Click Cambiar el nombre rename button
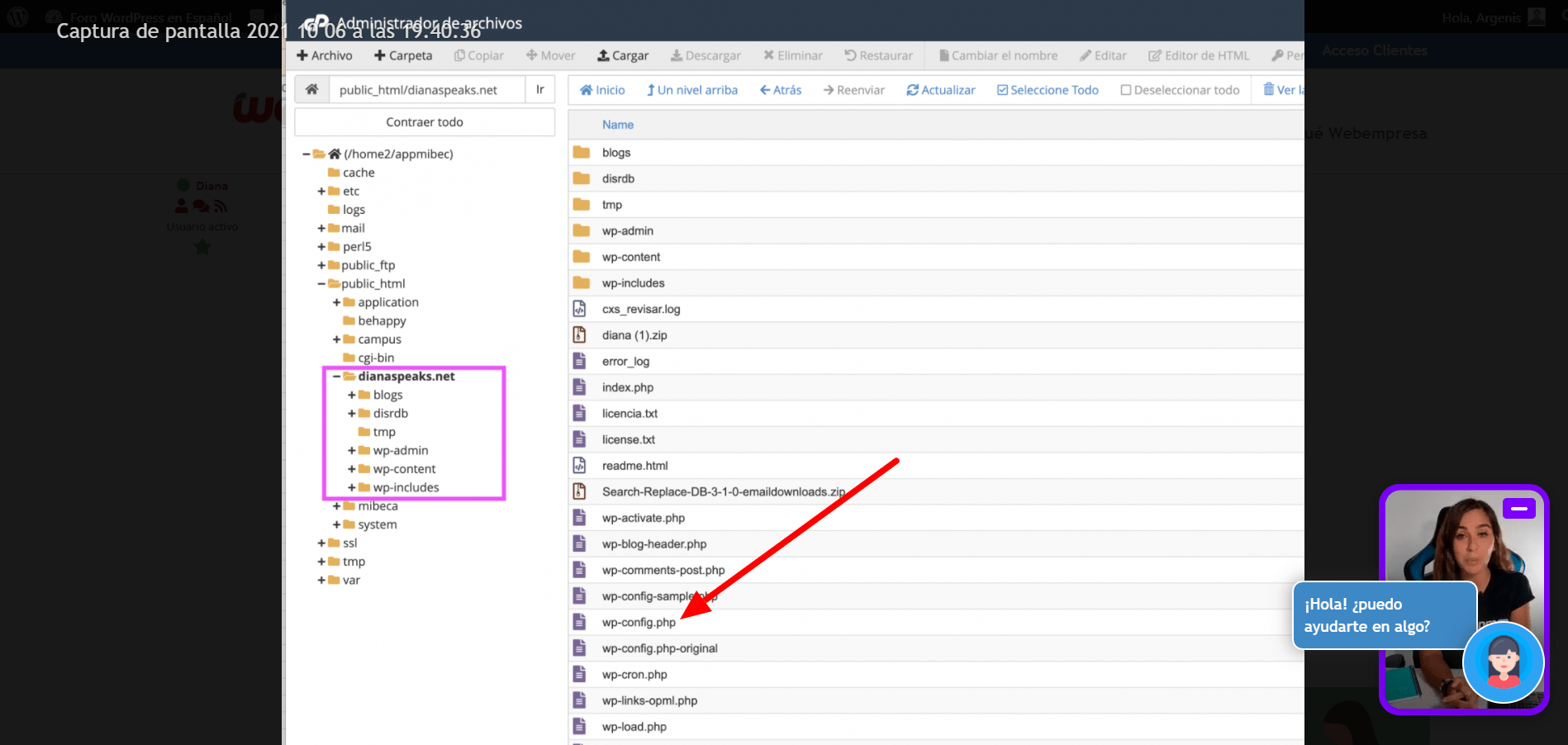The width and height of the screenshot is (1568, 745). coord(999,55)
